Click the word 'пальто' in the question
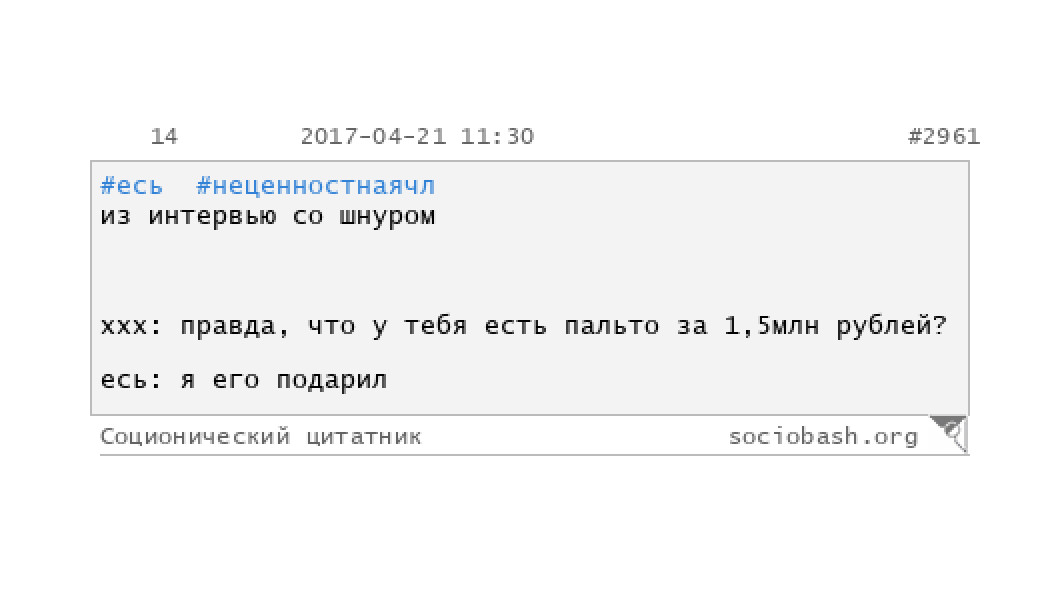The image size is (1048, 604). (612, 327)
